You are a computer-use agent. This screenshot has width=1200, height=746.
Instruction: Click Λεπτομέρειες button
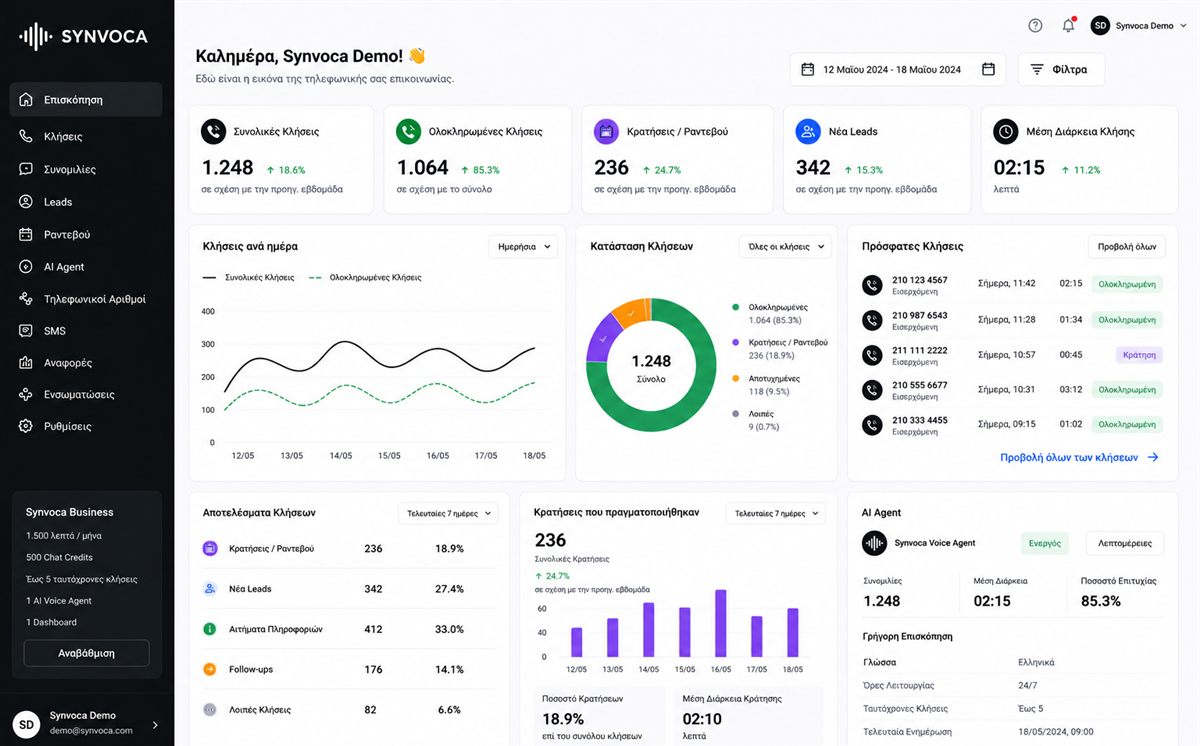pyautogui.click(x=1125, y=543)
